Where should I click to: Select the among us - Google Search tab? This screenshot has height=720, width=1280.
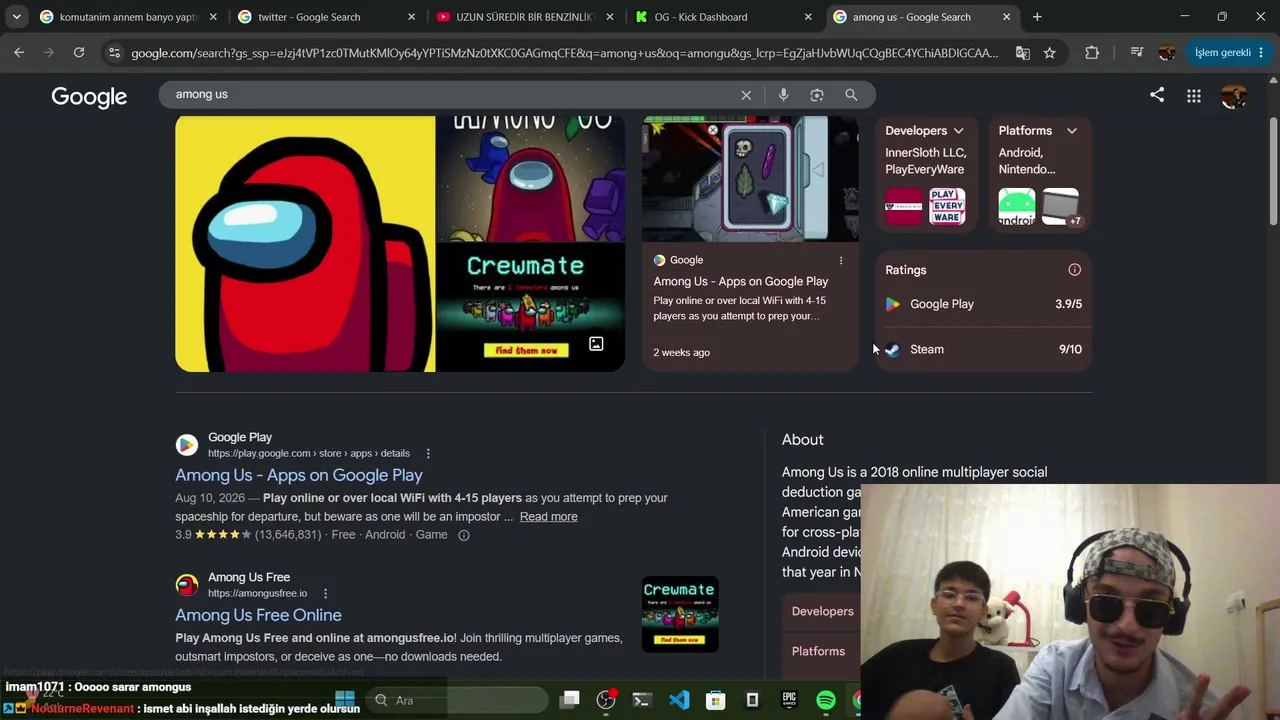pos(922,17)
